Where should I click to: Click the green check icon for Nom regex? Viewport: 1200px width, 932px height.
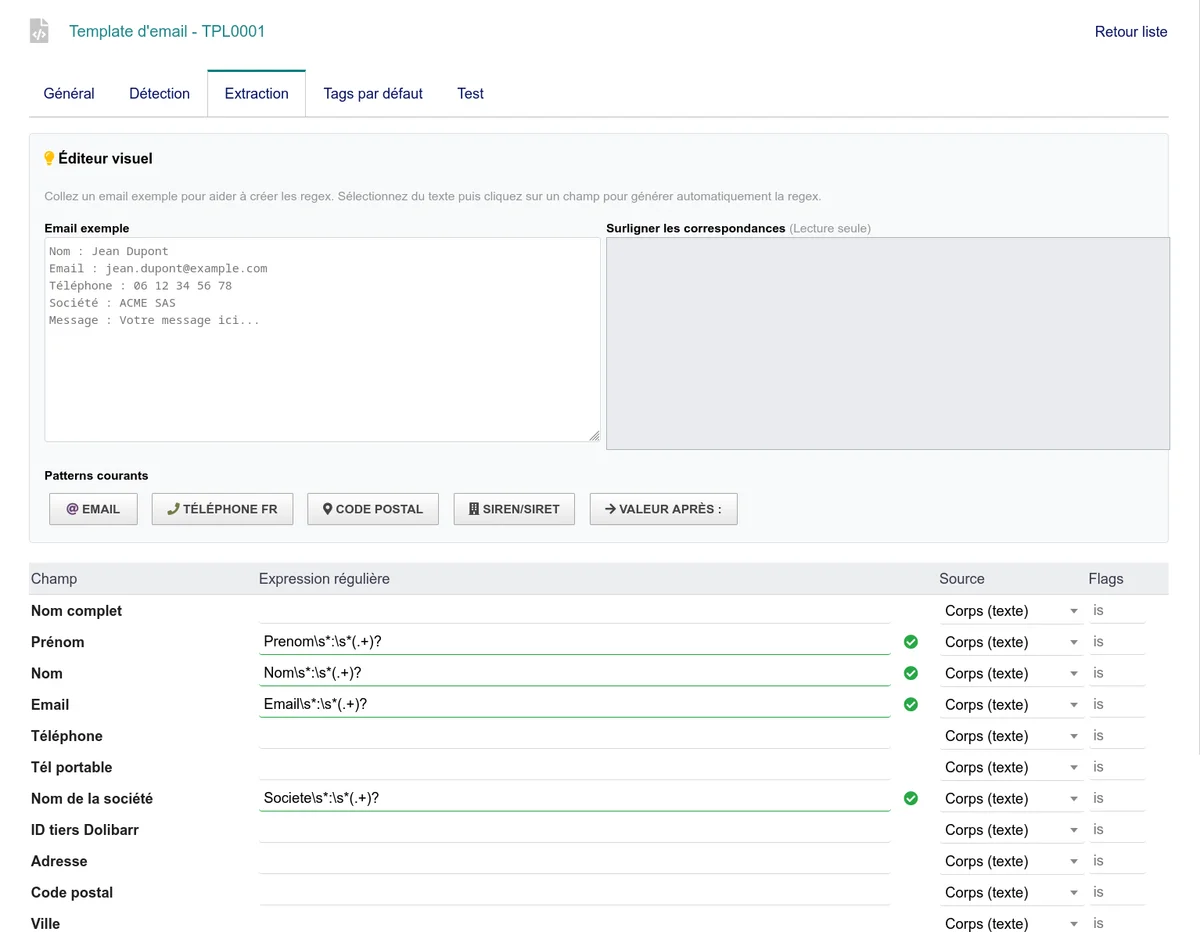(x=910, y=673)
